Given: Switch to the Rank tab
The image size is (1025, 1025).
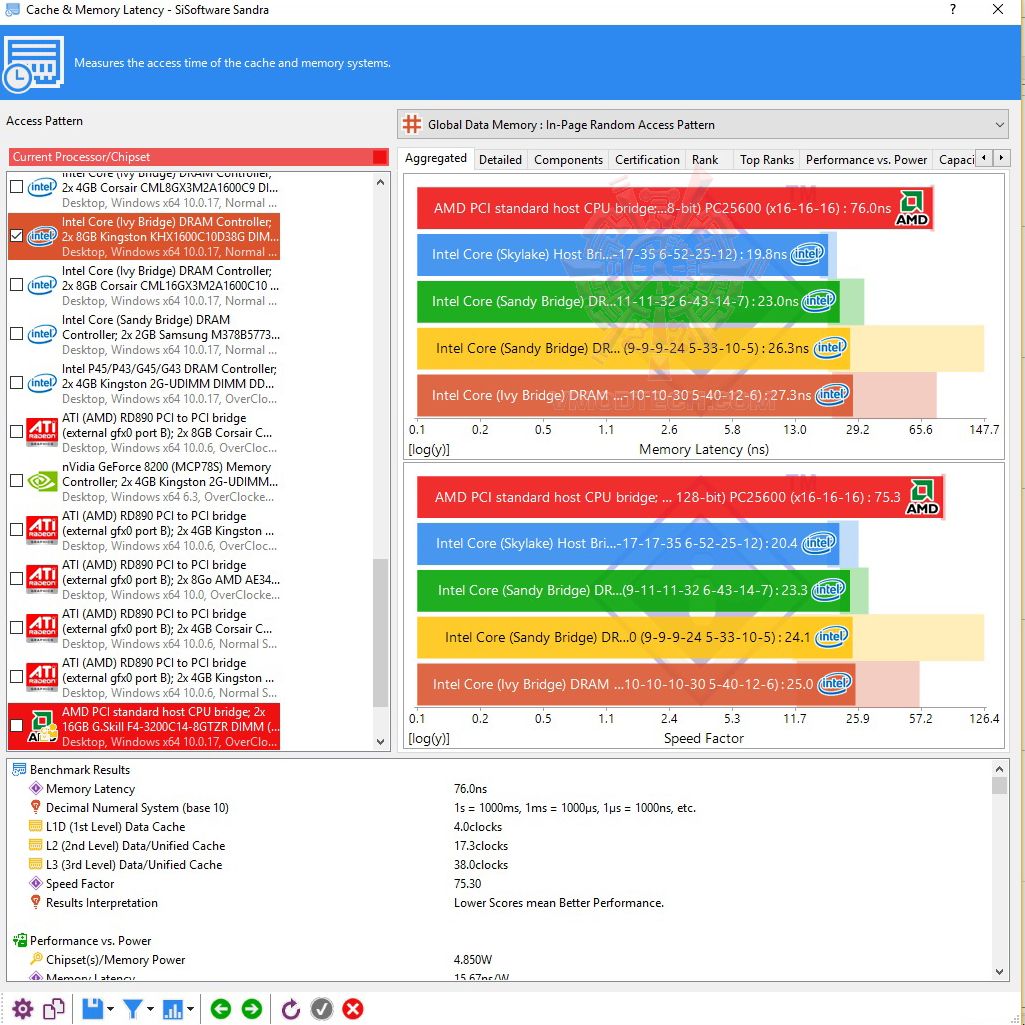Looking at the screenshot, I should 705,160.
